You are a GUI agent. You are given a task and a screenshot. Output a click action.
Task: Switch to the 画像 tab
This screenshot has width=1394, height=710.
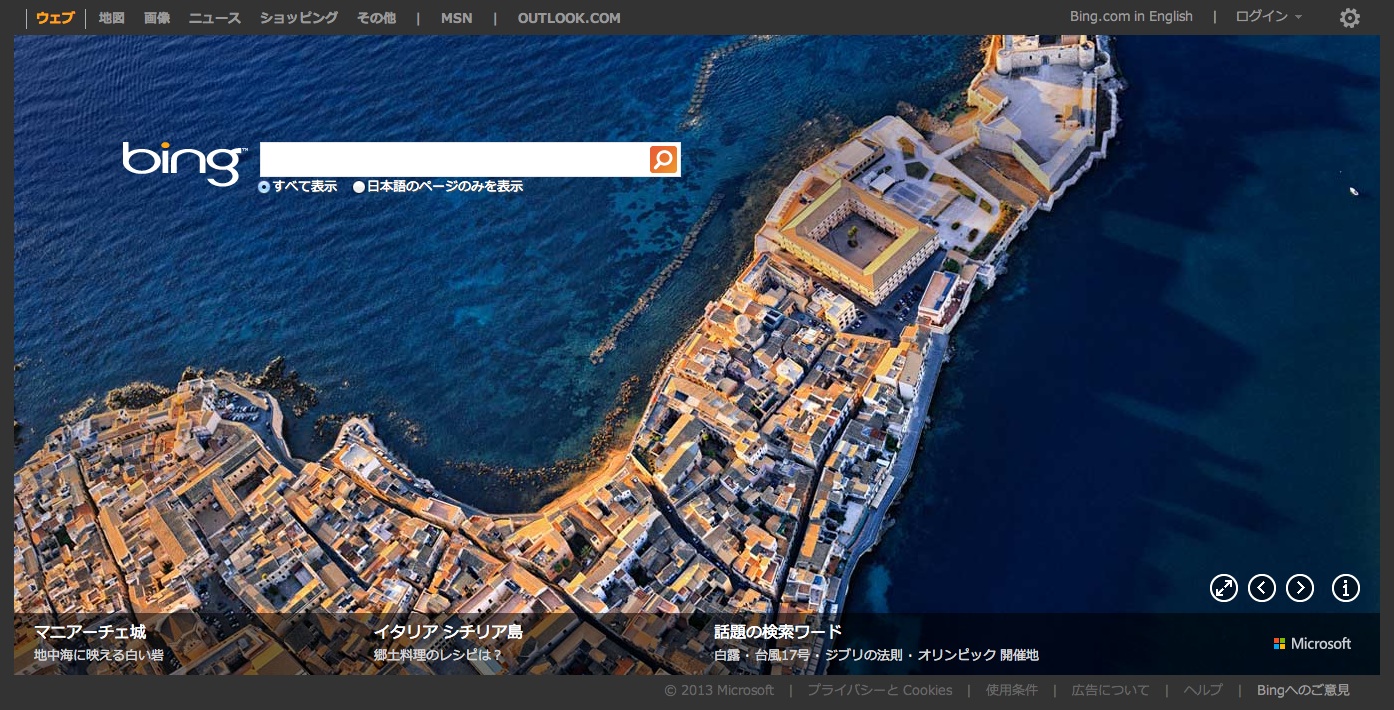click(157, 18)
